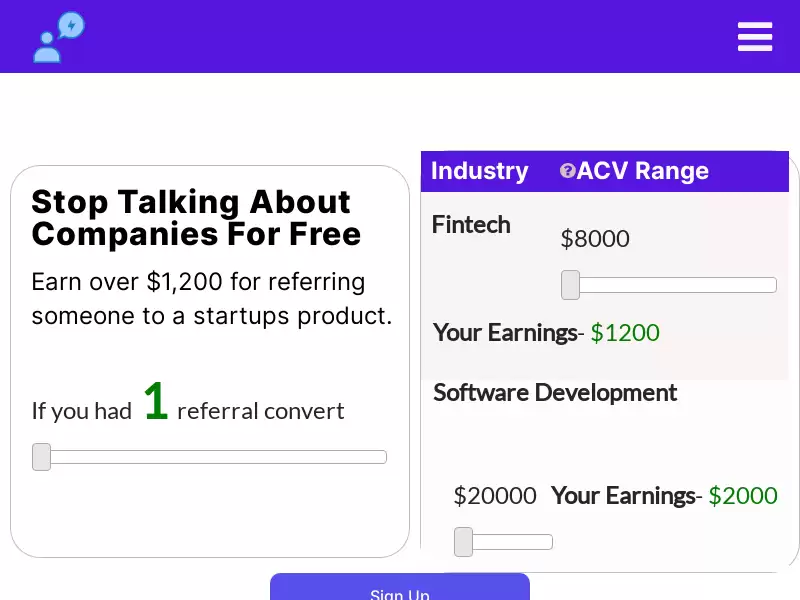This screenshot has width=800, height=600.
Task: Click the $2000 Software Development earnings amount
Action: (743, 496)
